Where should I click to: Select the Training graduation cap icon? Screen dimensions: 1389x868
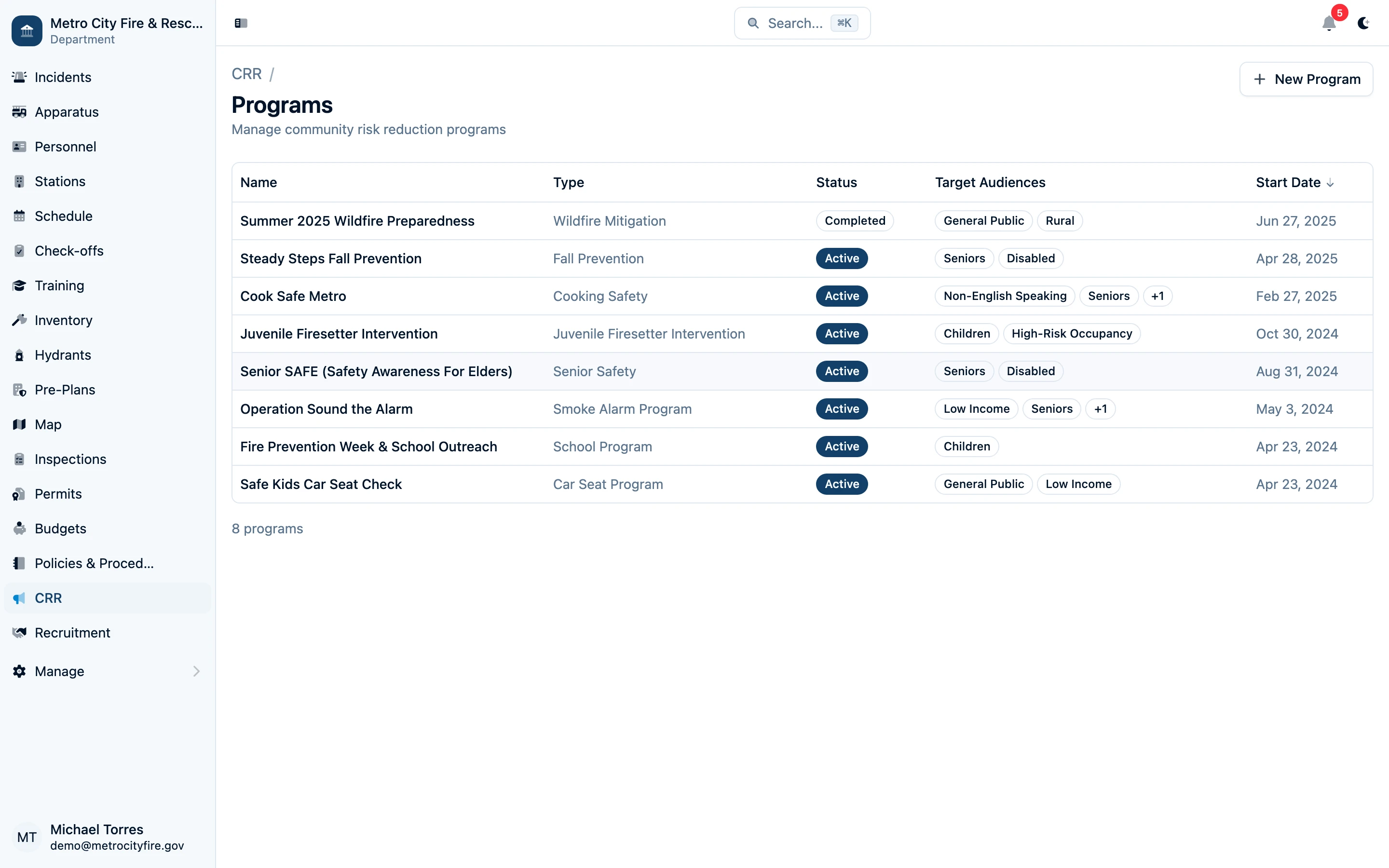pyautogui.click(x=19, y=285)
